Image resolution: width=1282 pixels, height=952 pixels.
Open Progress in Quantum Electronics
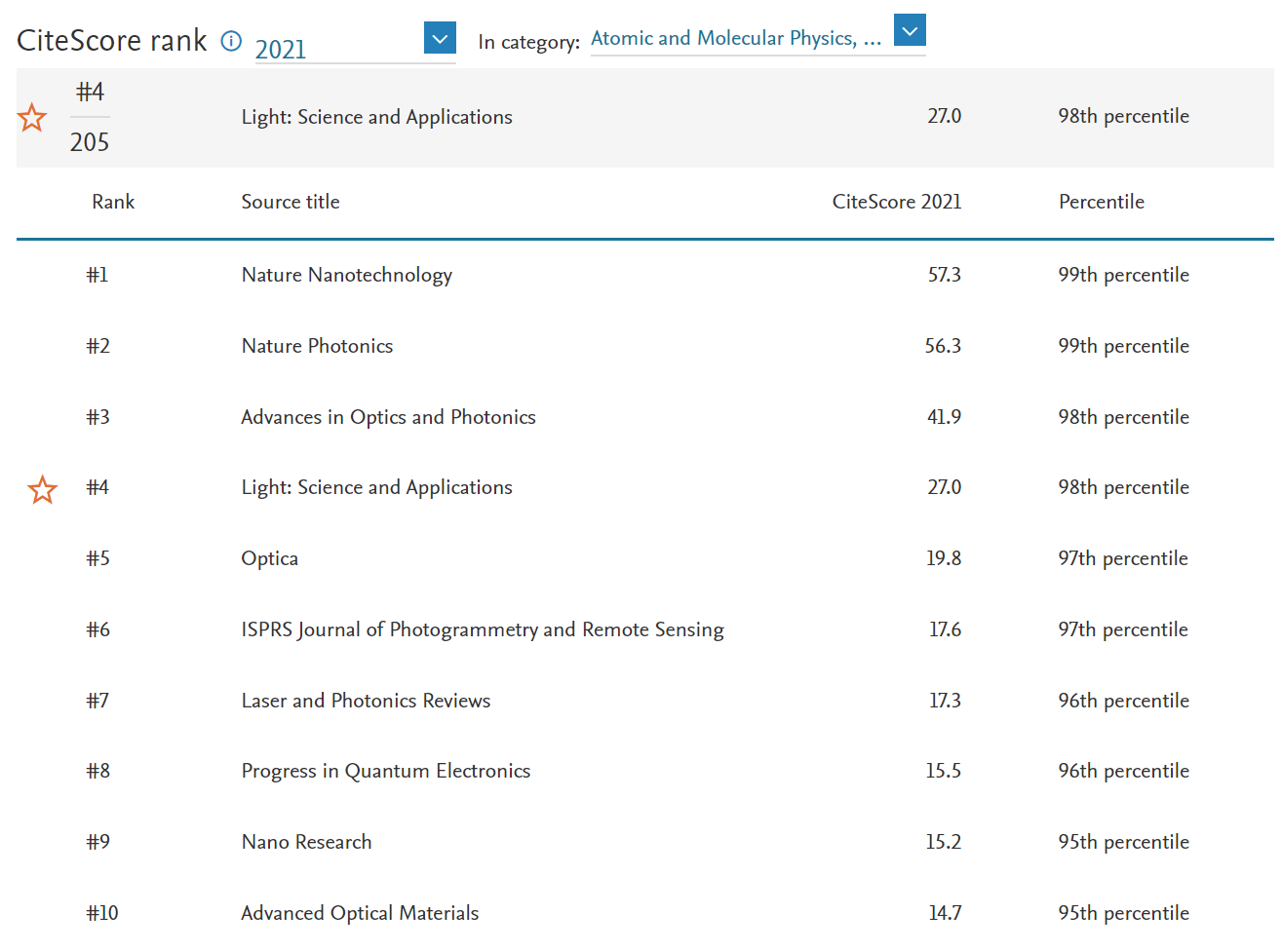[x=386, y=771]
